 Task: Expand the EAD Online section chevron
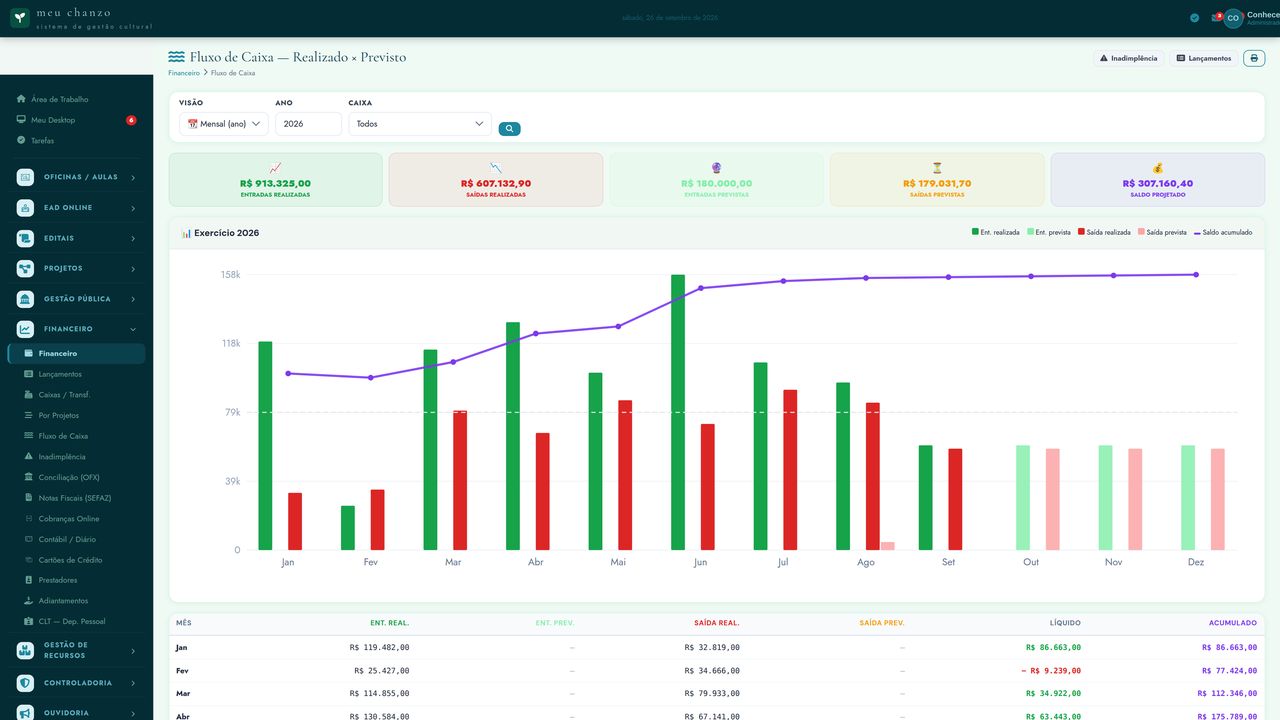[133, 208]
